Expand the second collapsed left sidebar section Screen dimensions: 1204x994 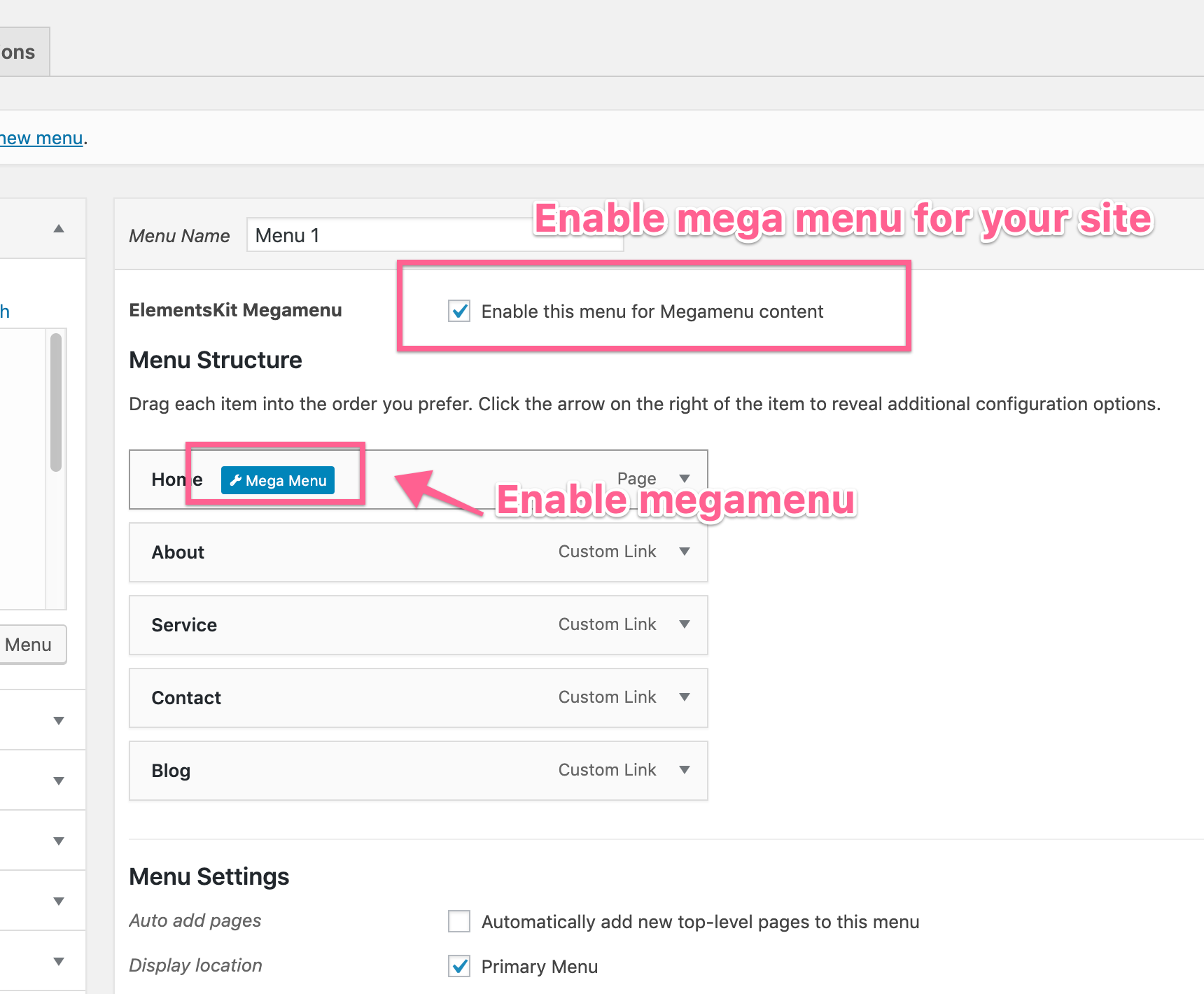click(59, 780)
